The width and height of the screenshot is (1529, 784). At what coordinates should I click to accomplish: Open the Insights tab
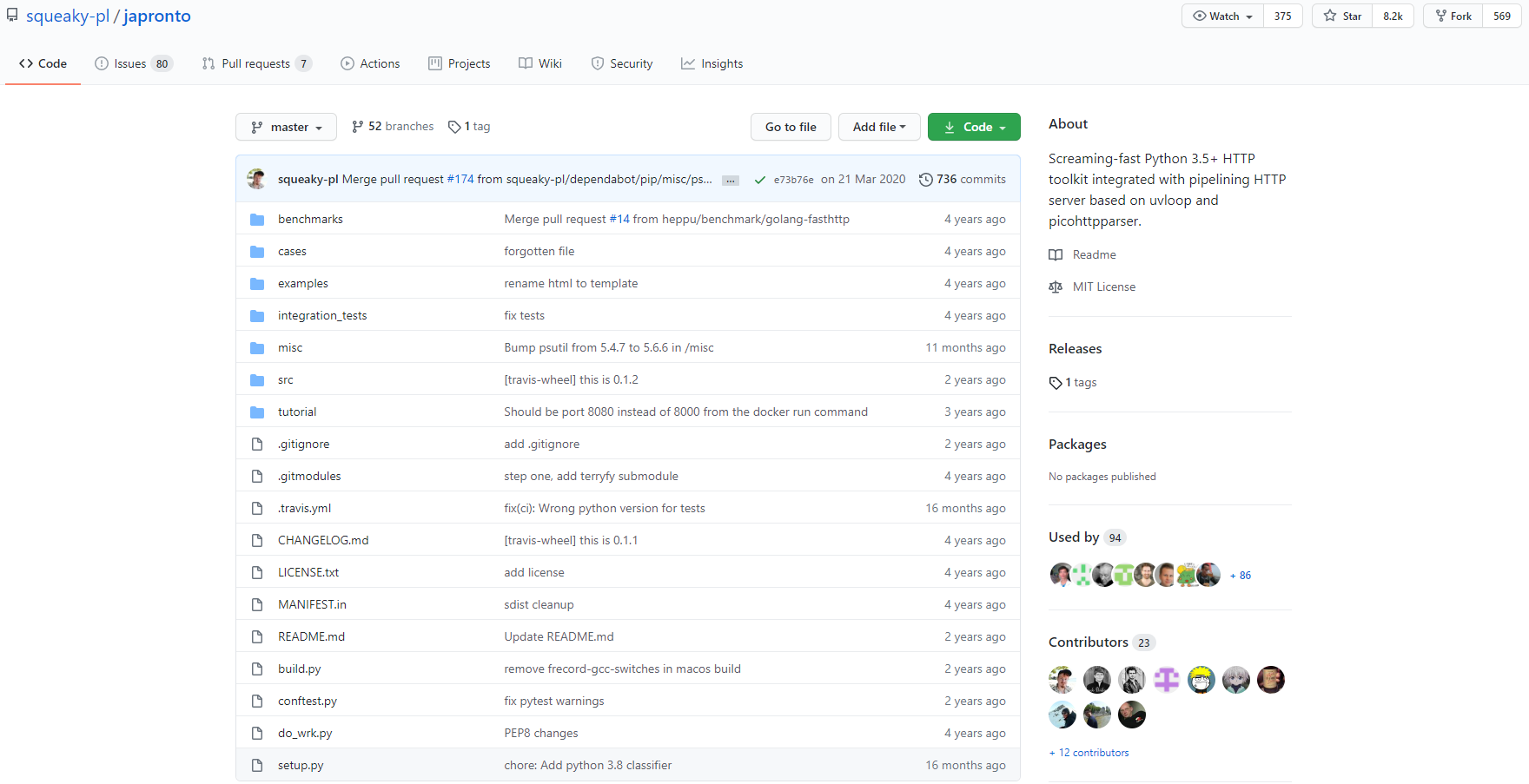(712, 63)
